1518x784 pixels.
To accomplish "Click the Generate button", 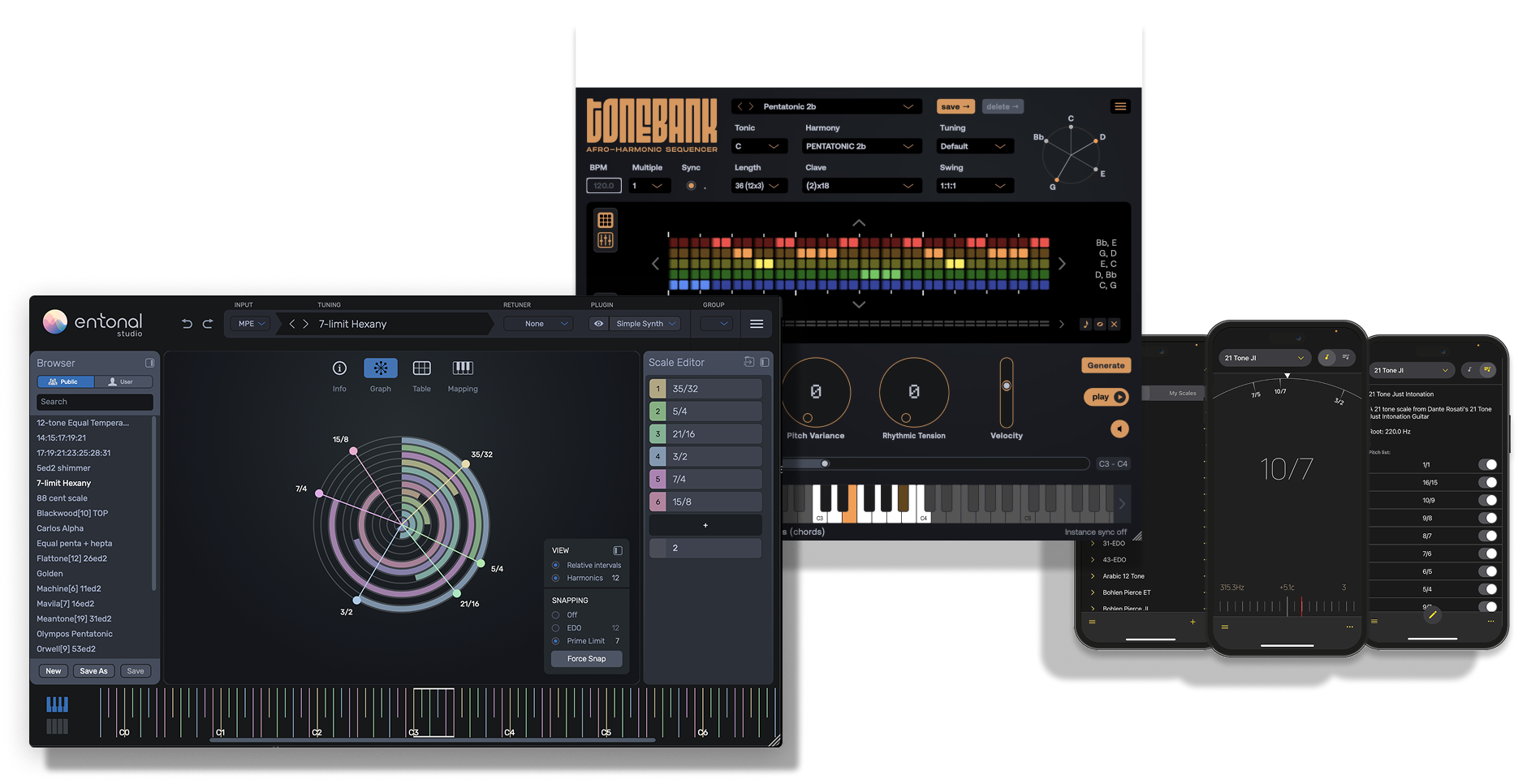I will click(1106, 365).
